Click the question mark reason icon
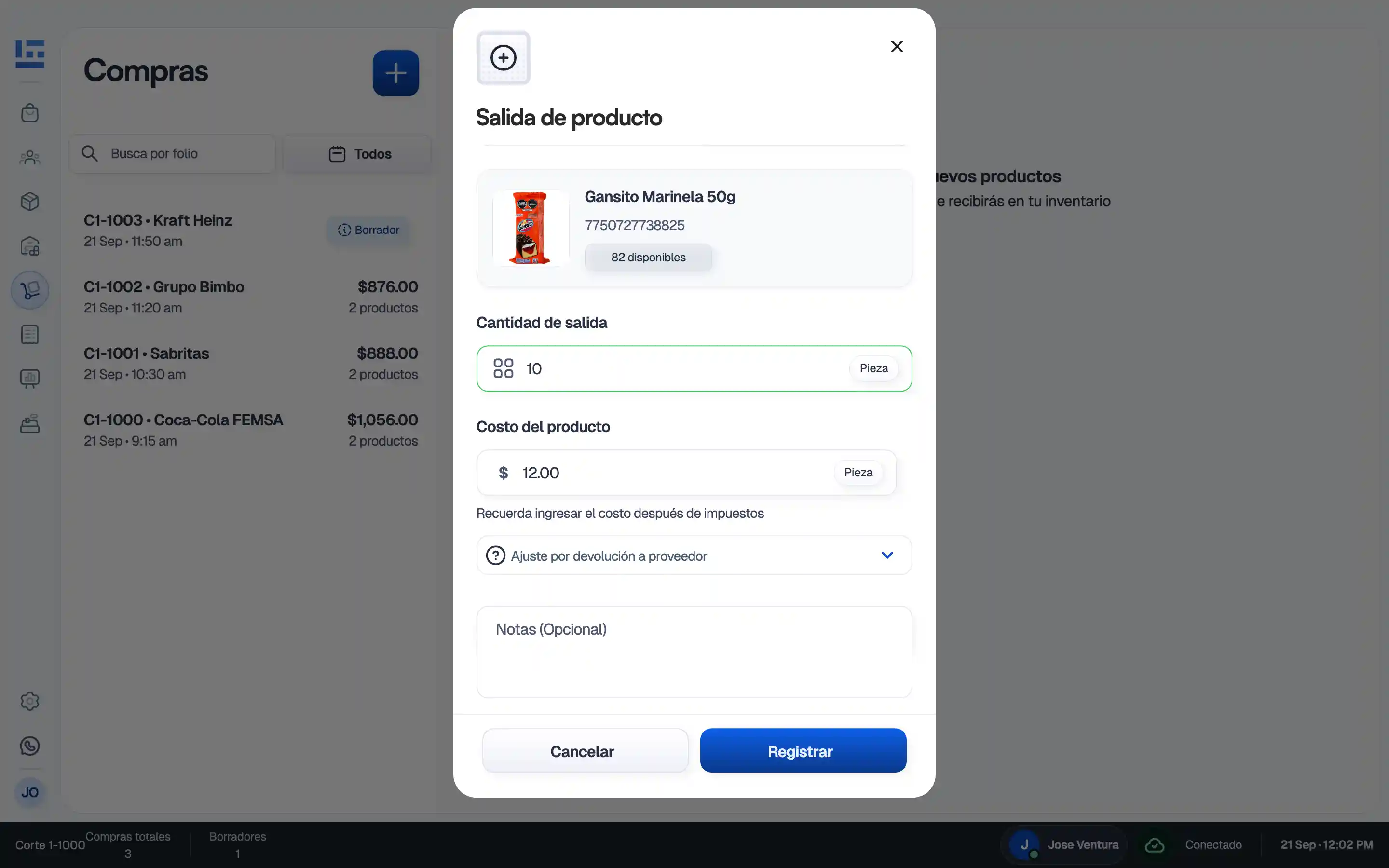 click(x=495, y=556)
